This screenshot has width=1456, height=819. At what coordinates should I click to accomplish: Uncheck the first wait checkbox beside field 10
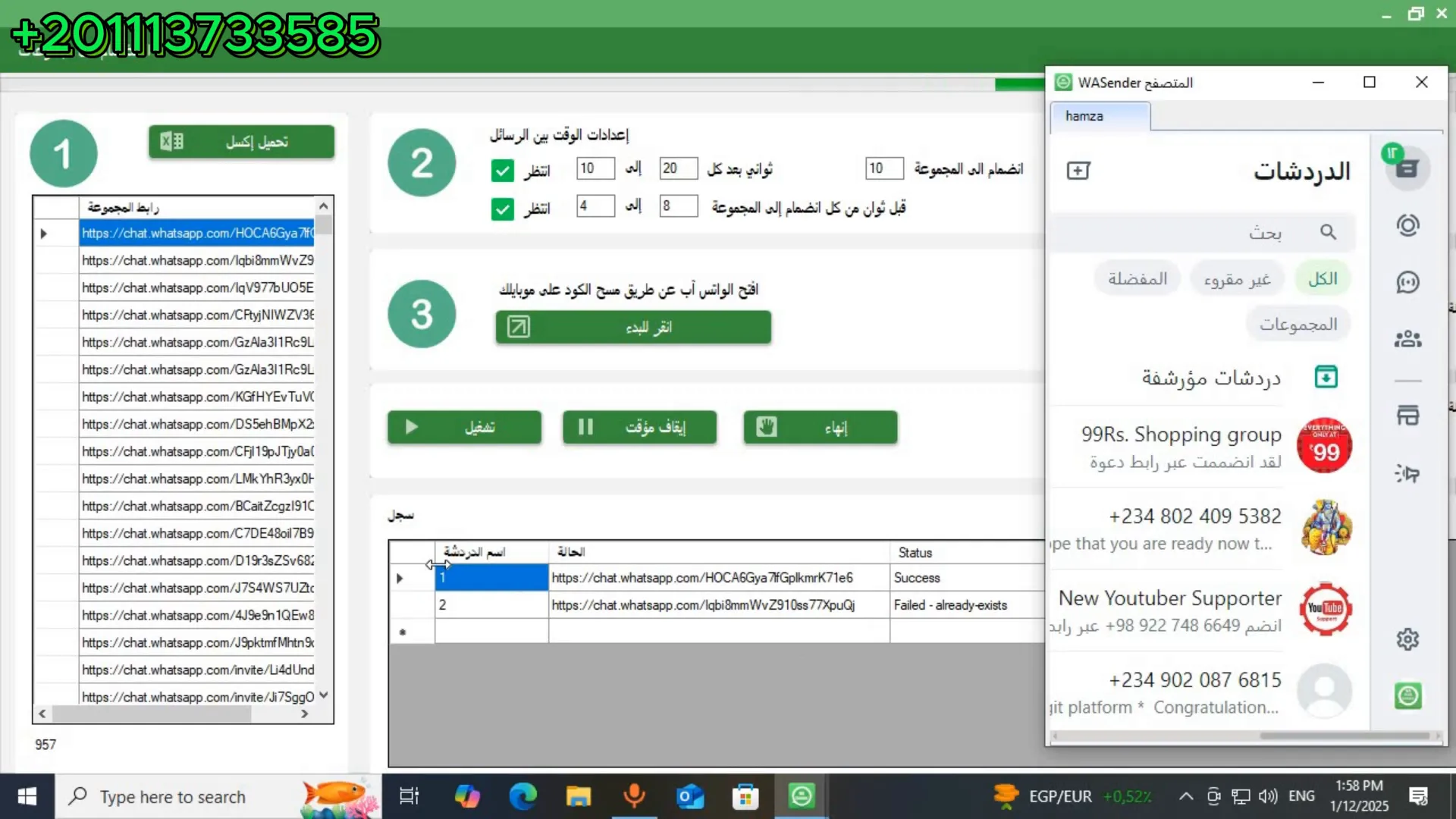pyautogui.click(x=502, y=171)
